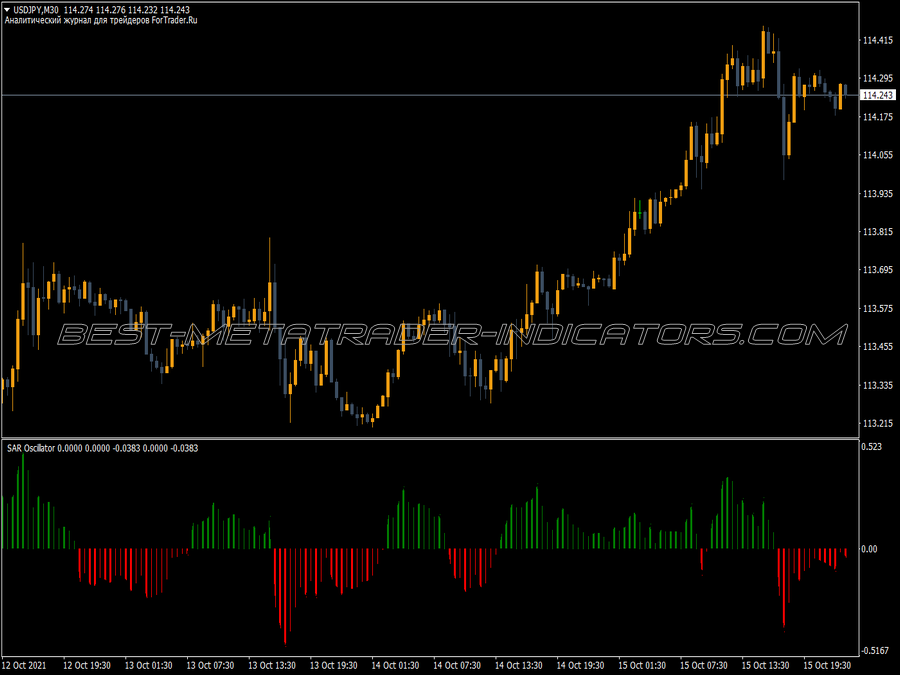Click the 114.295 price axis label
900x675 pixels.
coord(878,78)
